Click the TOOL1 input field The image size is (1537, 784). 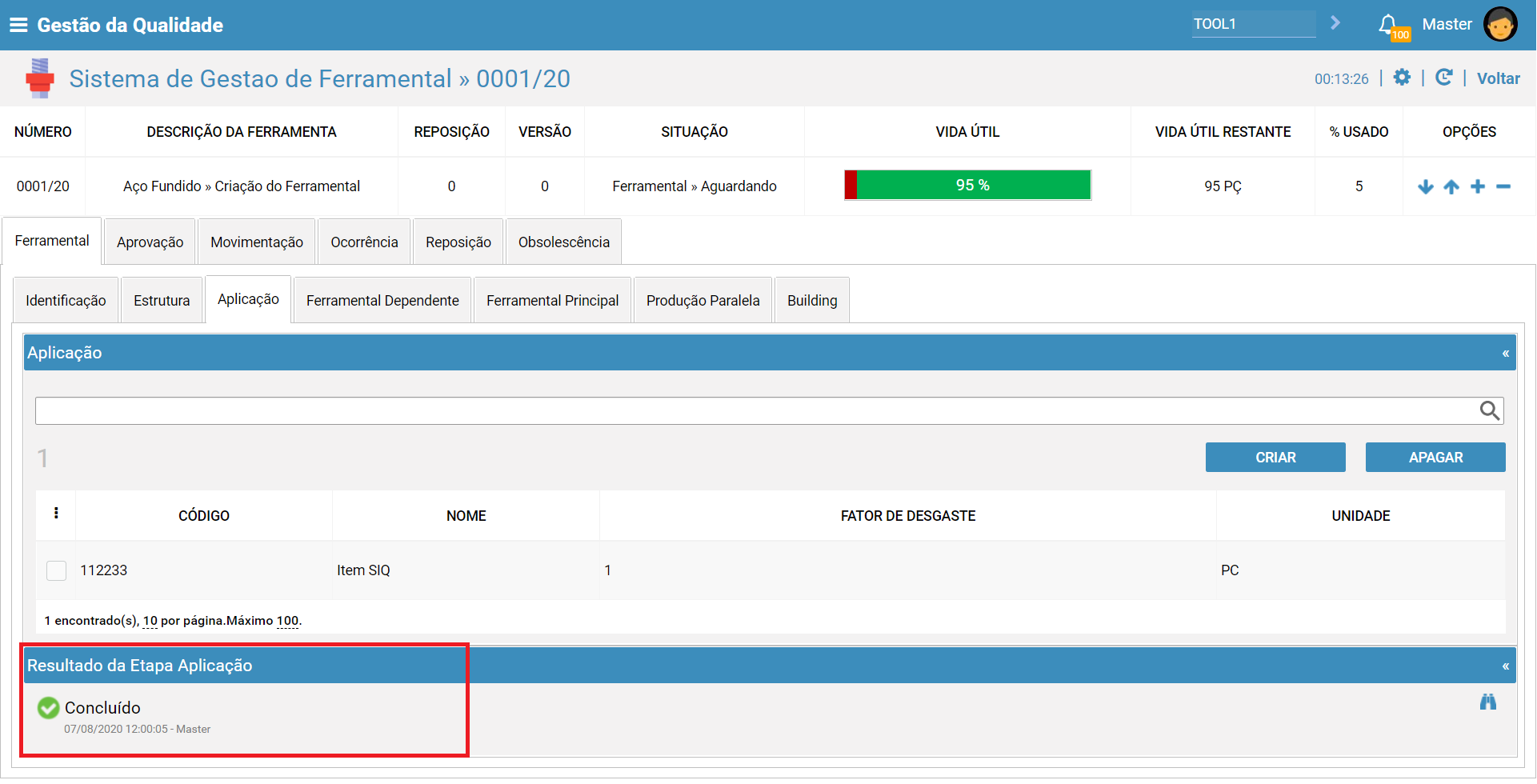coord(1254,24)
